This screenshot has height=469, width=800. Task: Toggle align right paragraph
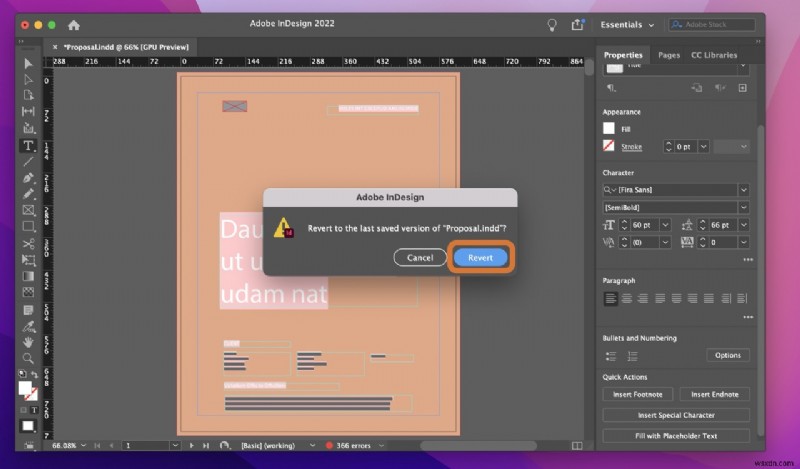643,299
